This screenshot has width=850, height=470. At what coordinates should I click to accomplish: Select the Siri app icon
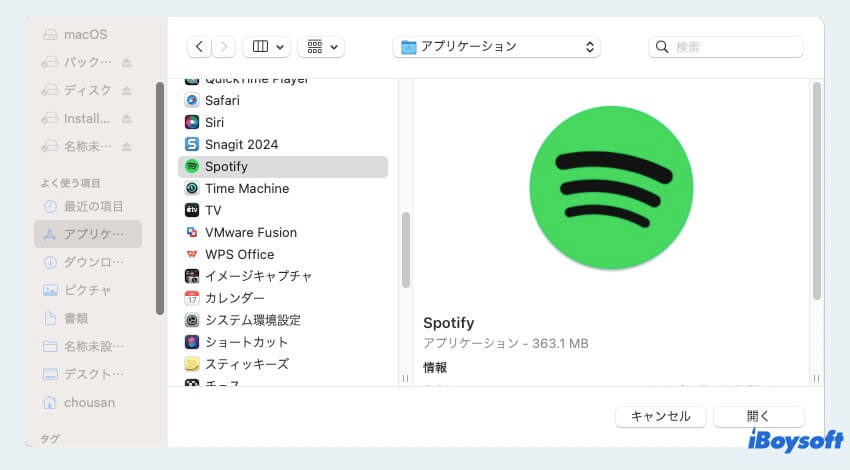192,123
